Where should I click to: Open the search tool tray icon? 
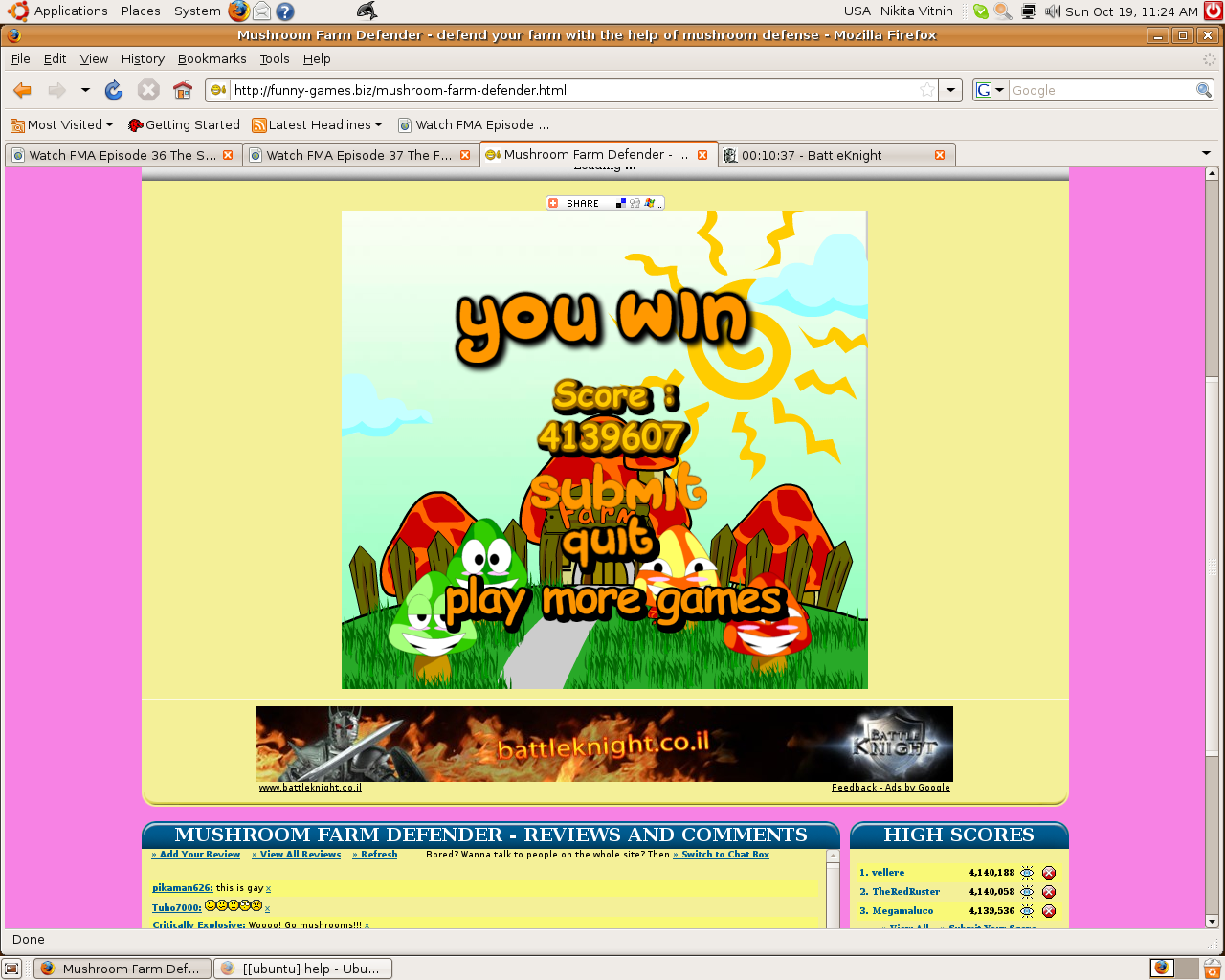[1003, 11]
